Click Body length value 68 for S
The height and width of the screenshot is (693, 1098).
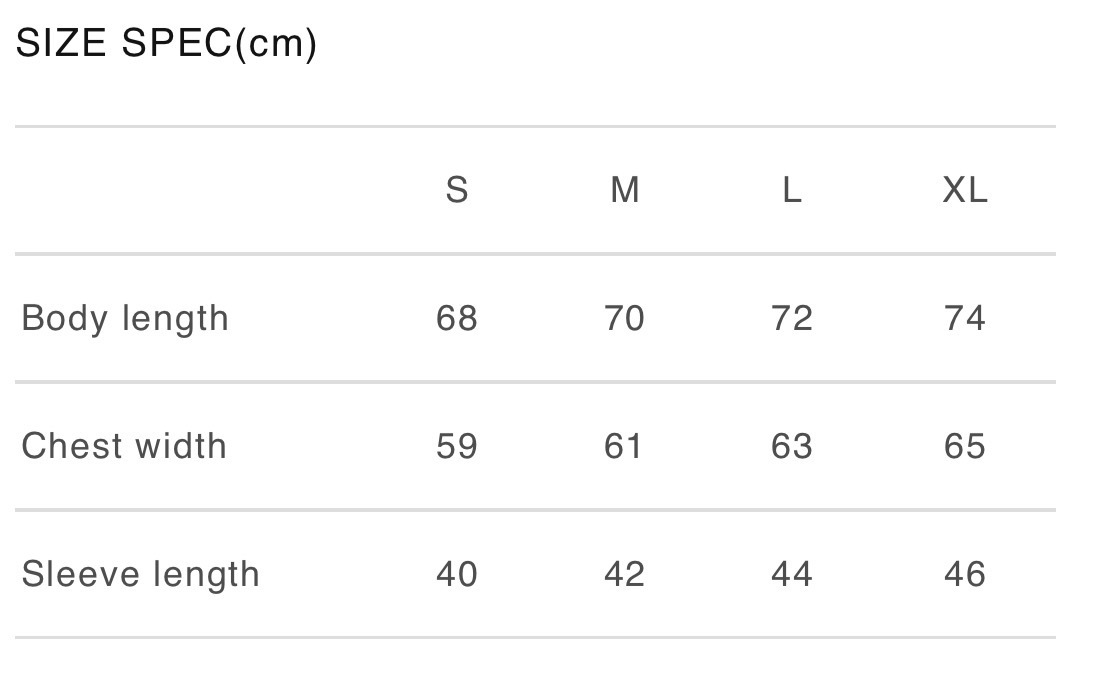(457, 318)
